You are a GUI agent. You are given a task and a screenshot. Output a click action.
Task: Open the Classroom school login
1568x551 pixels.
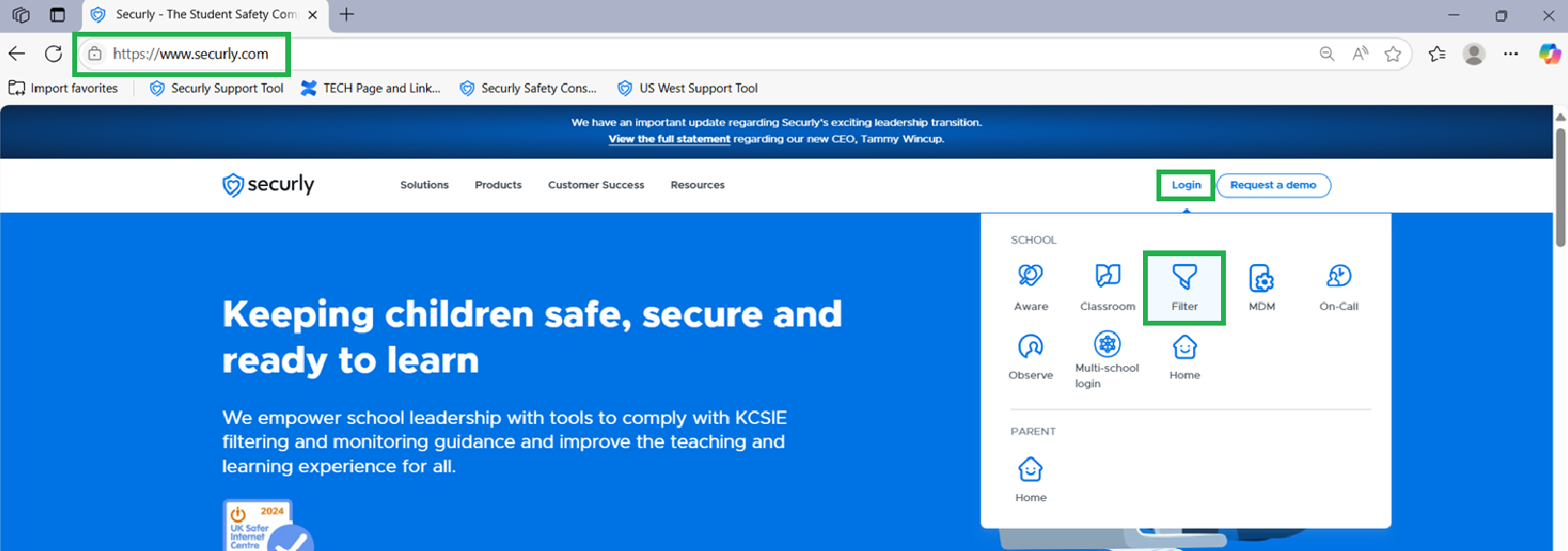(1107, 287)
